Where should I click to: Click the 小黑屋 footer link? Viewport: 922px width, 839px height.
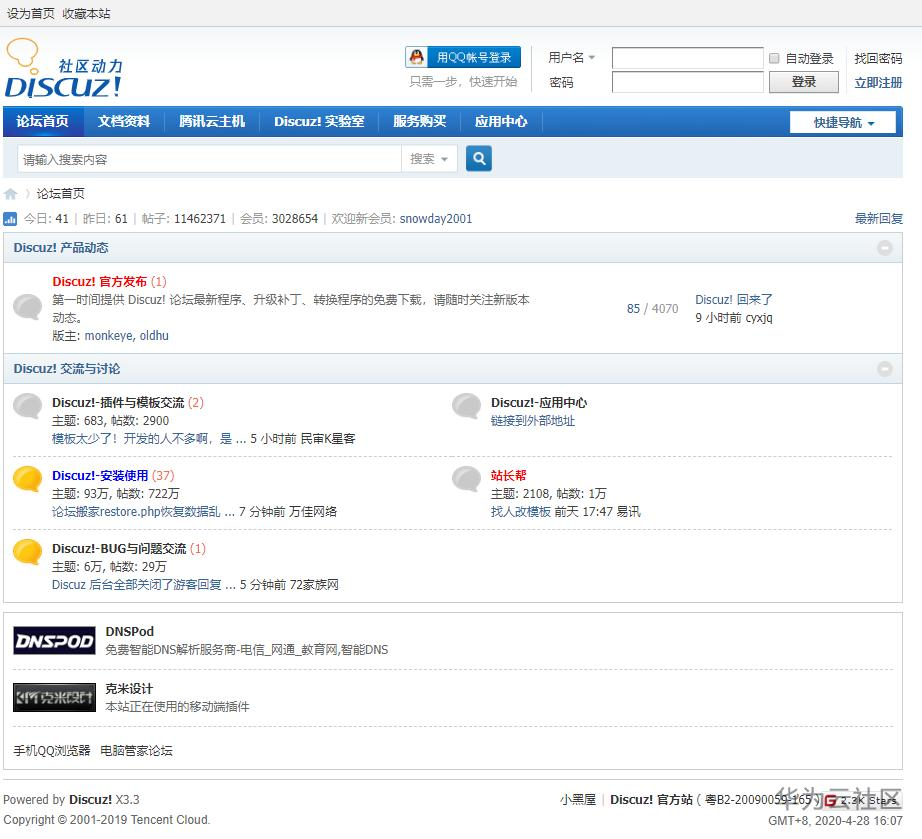tap(577, 800)
